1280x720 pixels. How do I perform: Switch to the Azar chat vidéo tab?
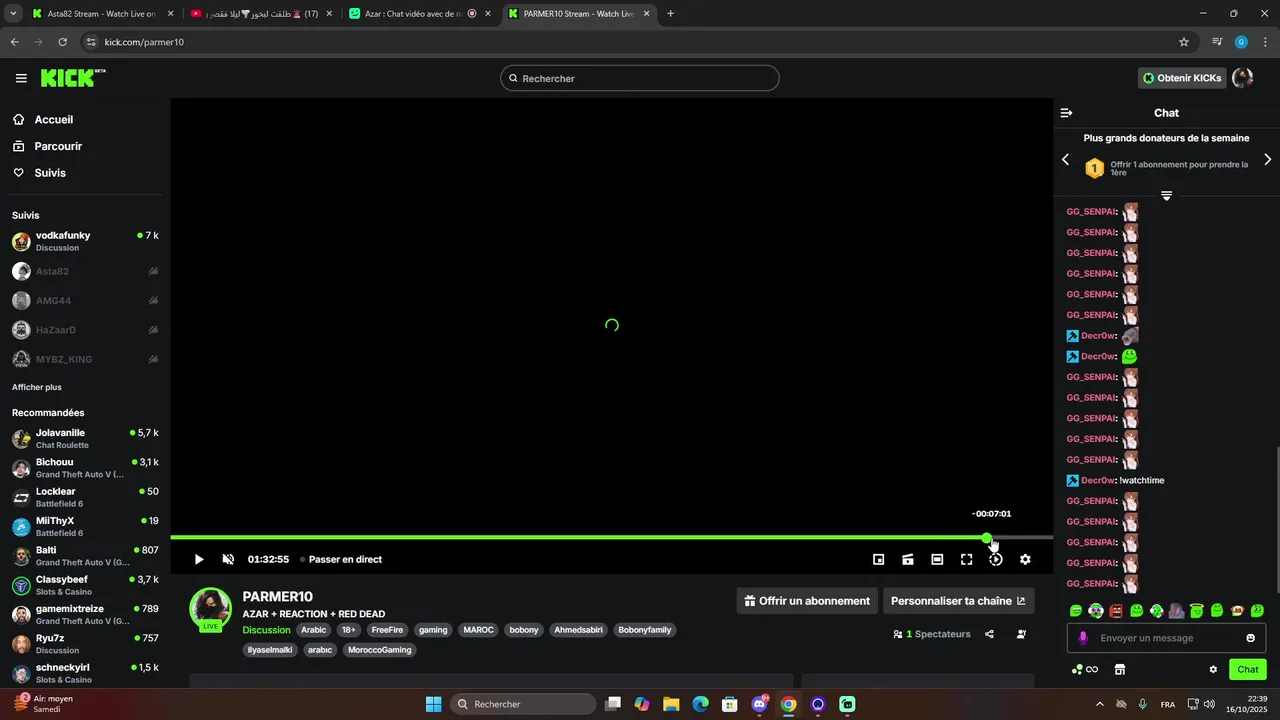pos(419,14)
